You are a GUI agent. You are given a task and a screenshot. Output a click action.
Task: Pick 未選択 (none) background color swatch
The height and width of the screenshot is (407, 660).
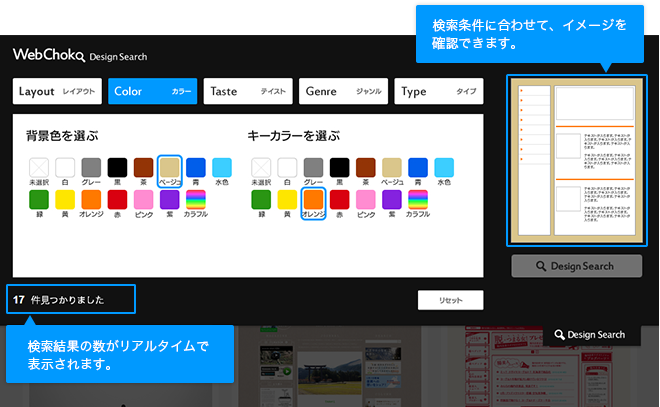(x=39, y=167)
